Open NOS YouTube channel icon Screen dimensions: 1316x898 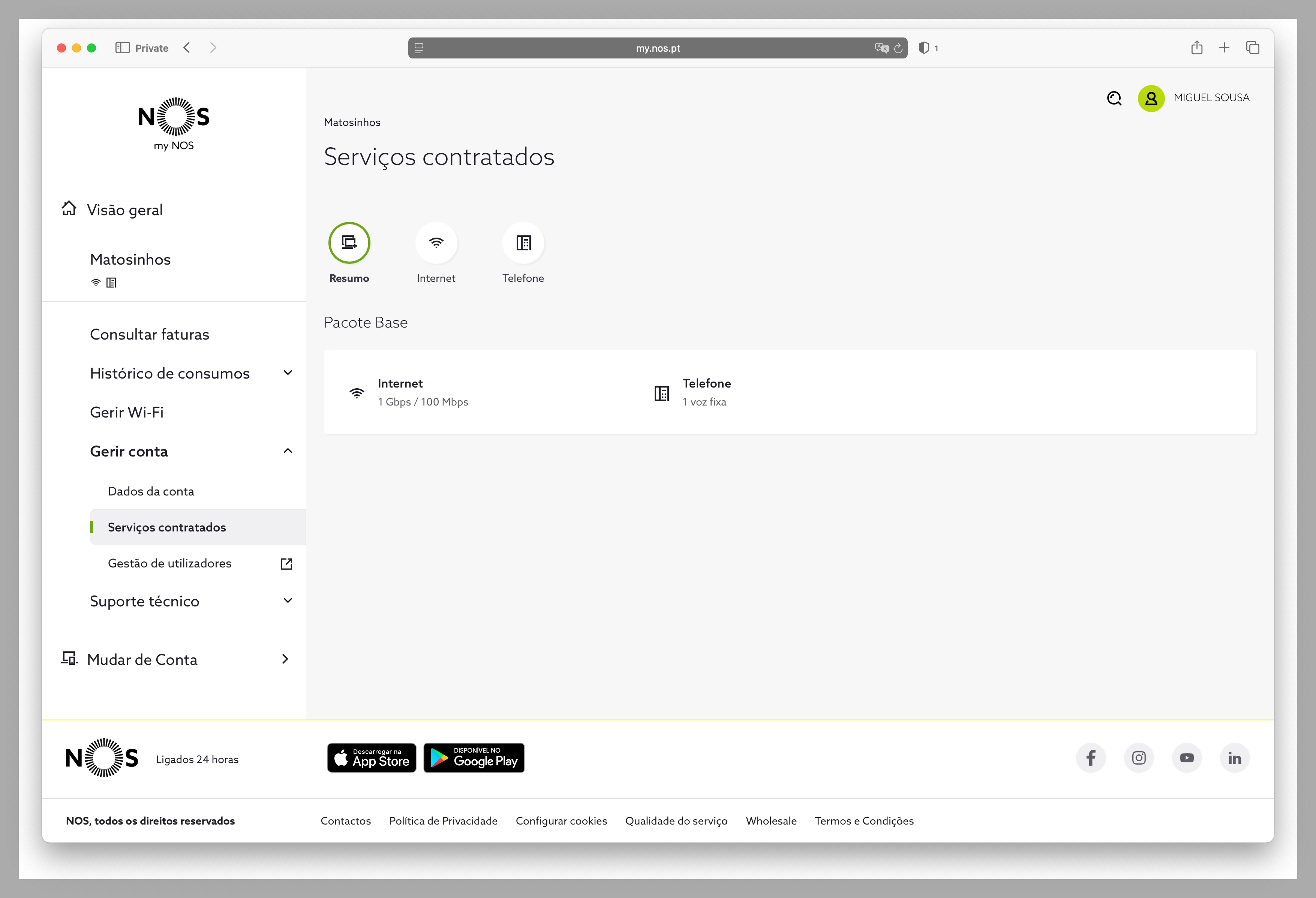tap(1187, 757)
